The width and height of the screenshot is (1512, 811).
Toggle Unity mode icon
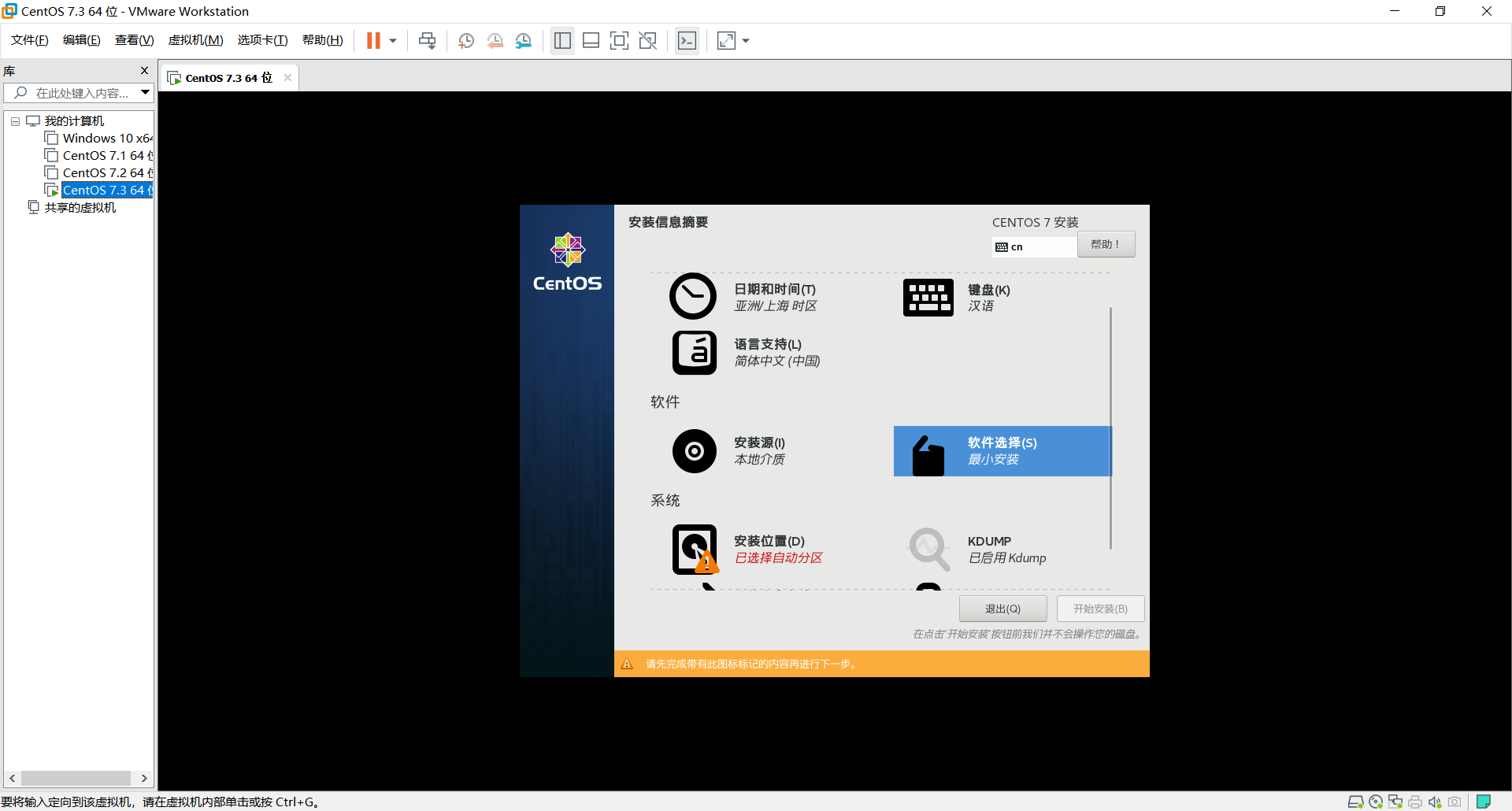pos(648,41)
